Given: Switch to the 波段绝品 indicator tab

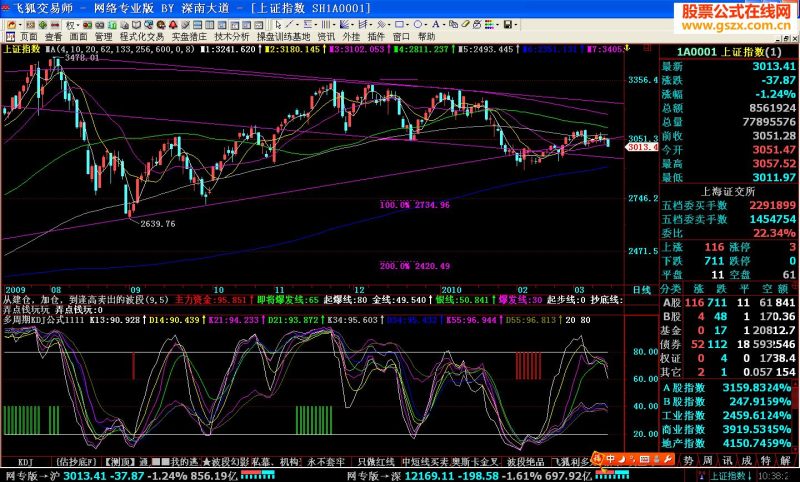Looking at the screenshot, I should (526, 462).
